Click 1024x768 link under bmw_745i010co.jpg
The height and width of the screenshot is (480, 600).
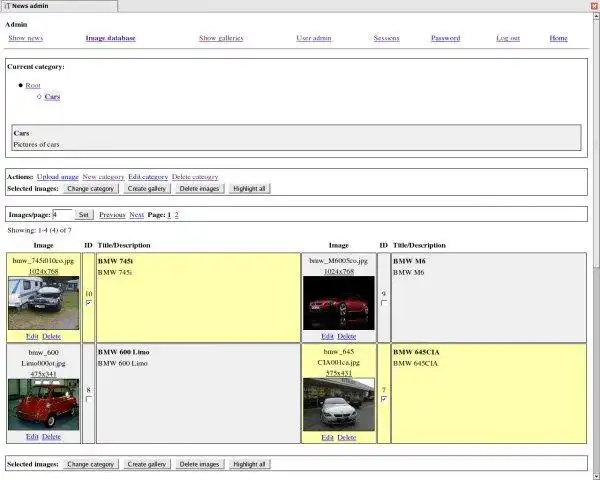coord(44,271)
